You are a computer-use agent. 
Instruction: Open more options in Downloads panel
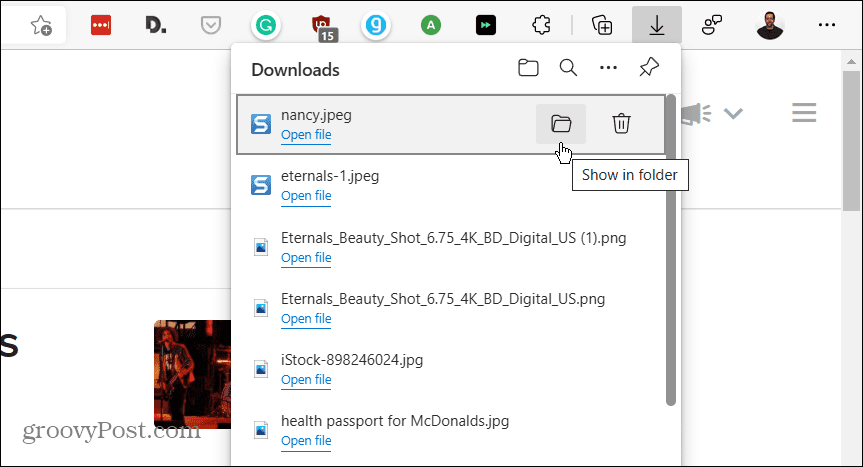coord(608,69)
